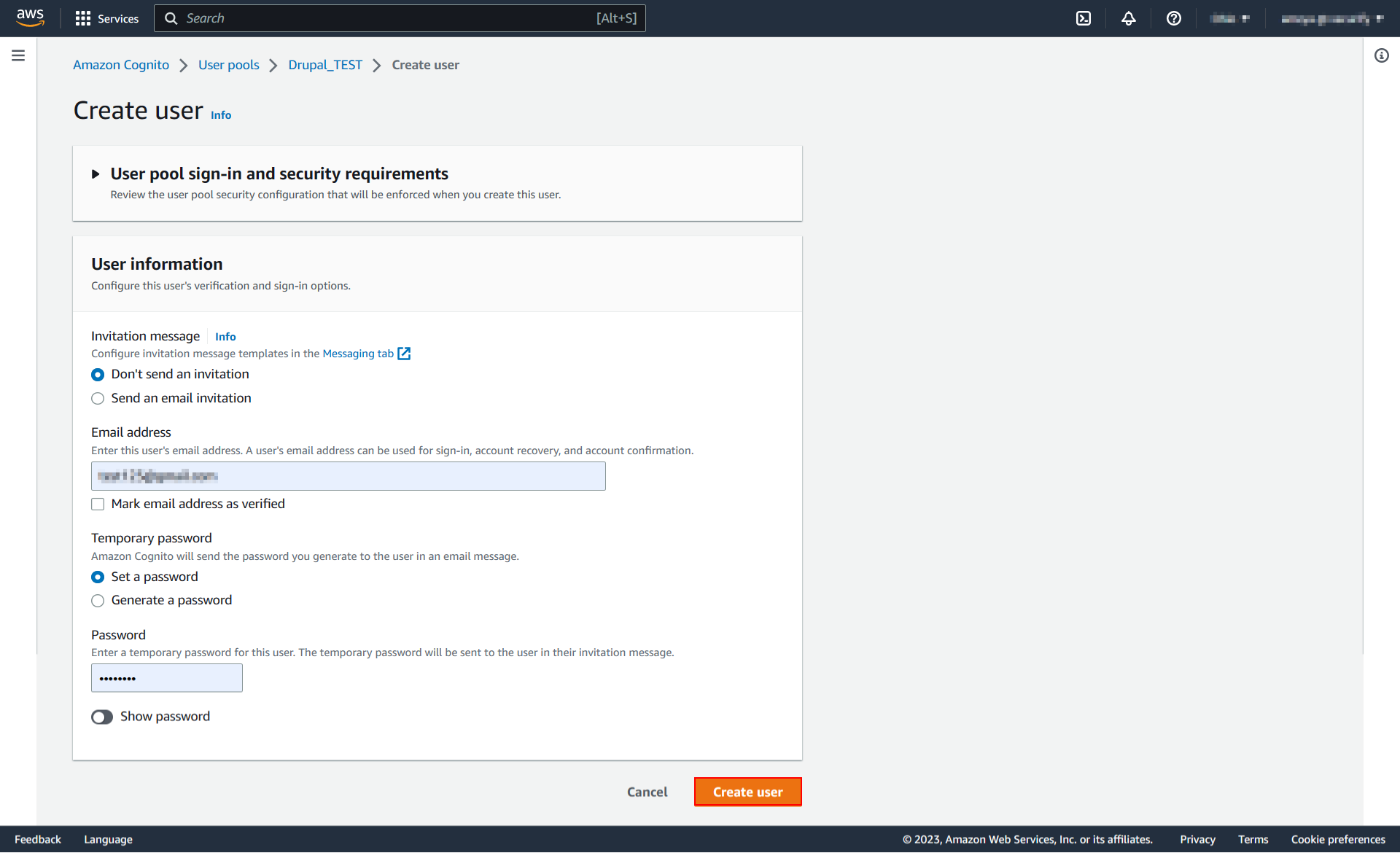Open the info panel icon at right edge
This screenshot has width=1400, height=853.
[1381, 55]
